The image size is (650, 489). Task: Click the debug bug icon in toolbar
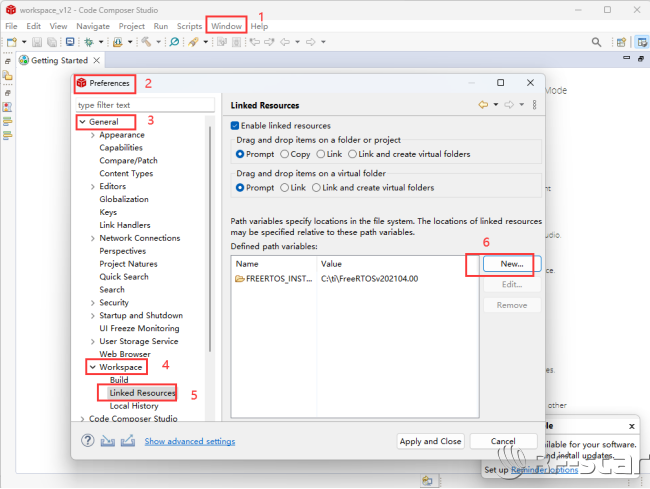click(89, 42)
